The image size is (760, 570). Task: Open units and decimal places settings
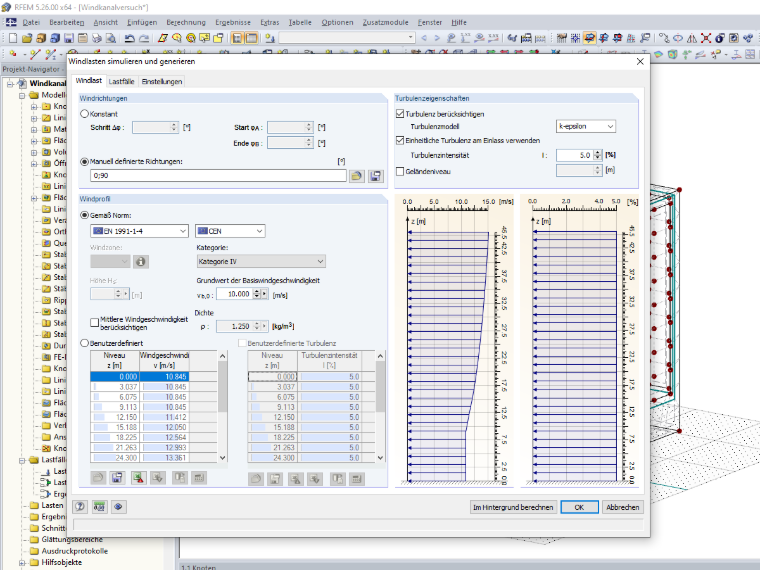pos(99,507)
